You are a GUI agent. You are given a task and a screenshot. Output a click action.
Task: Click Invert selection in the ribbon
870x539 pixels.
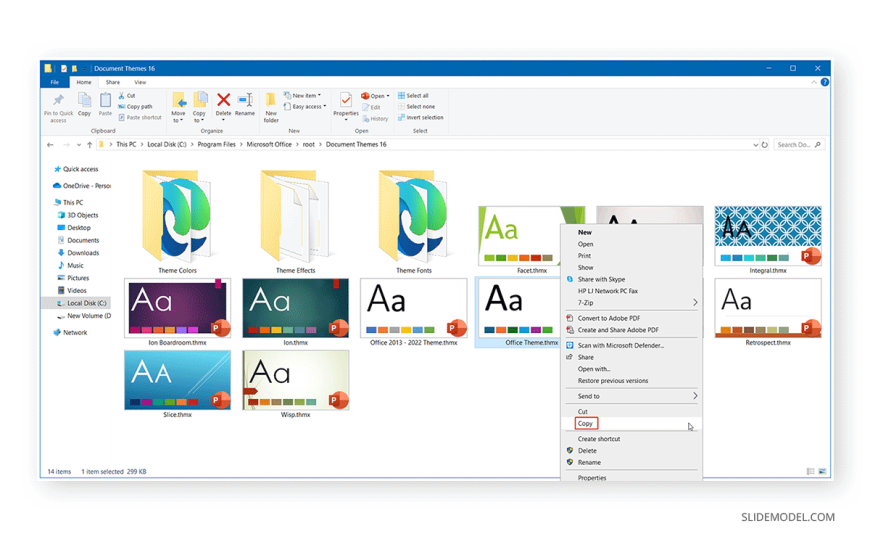pyautogui.click(x=421, y=118)
